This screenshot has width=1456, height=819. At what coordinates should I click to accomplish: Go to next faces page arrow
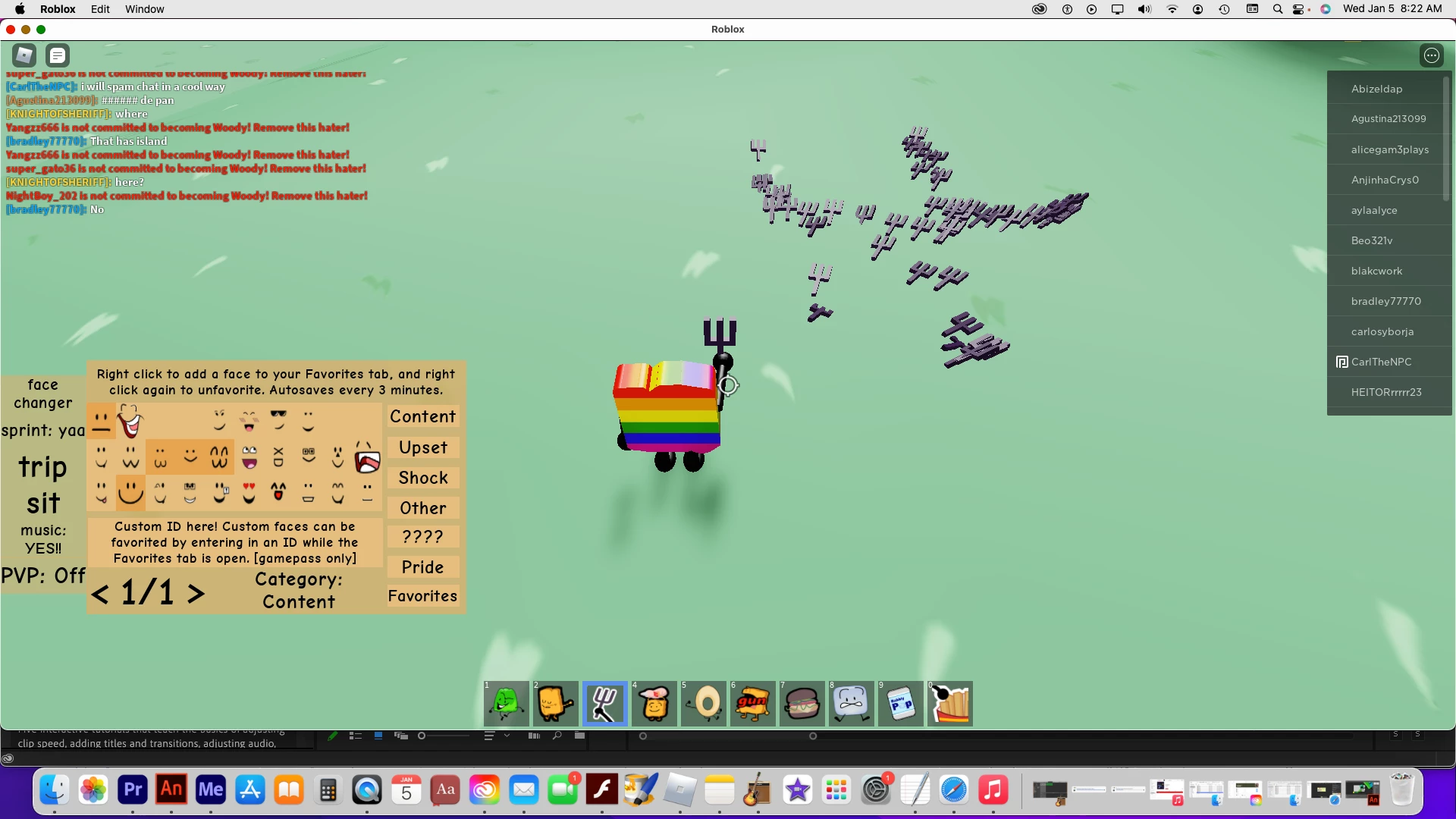click(x=196, y=593)
